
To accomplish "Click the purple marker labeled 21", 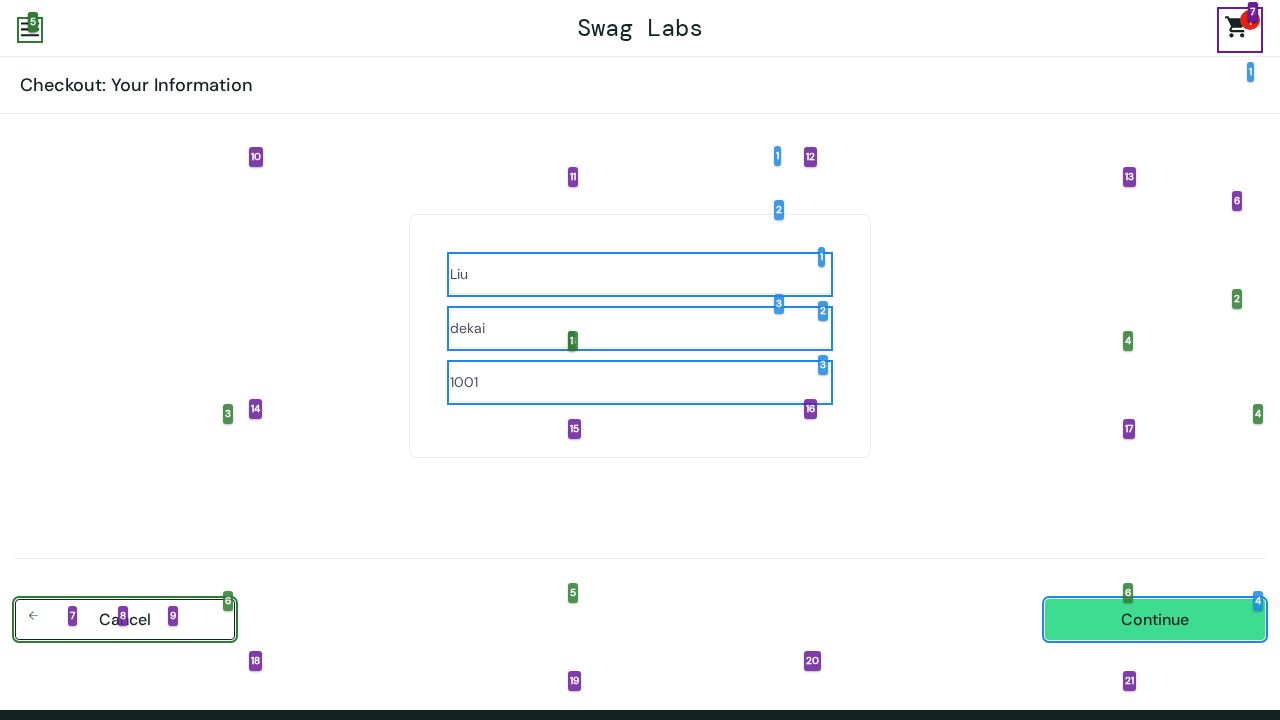I will [x=1129, y=681].
